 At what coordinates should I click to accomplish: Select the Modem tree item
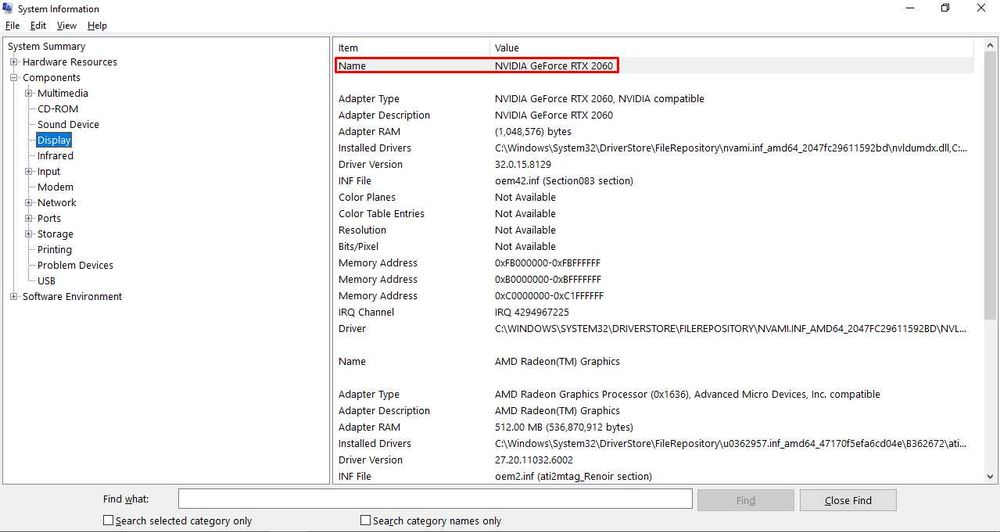coord(55,187)
